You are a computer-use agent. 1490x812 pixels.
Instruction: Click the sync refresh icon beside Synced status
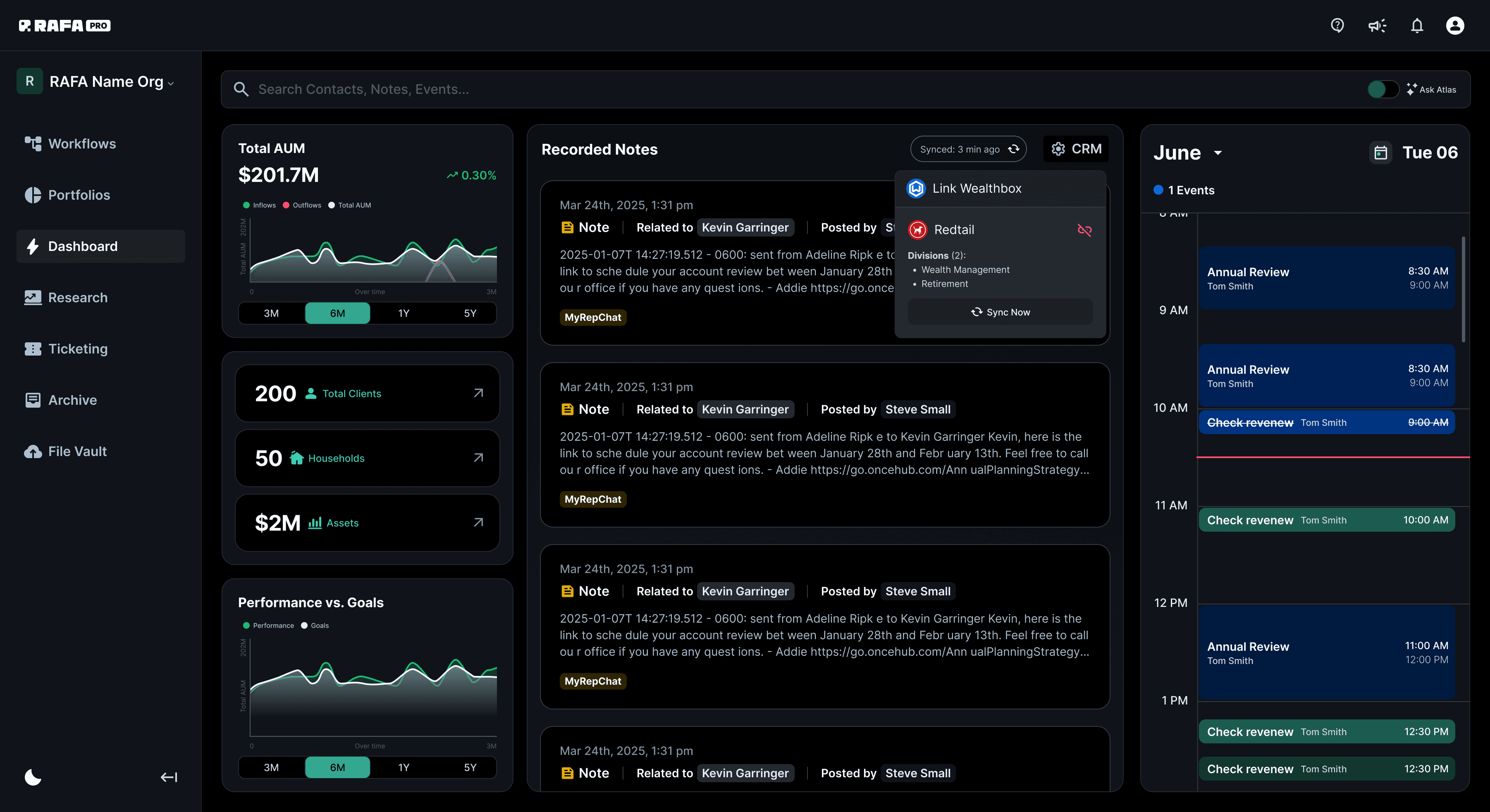[x=1014, y=149]
